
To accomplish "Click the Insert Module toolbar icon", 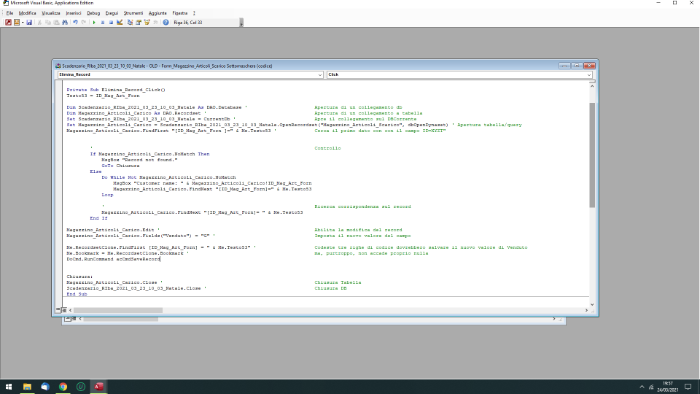I will point(17,22).
